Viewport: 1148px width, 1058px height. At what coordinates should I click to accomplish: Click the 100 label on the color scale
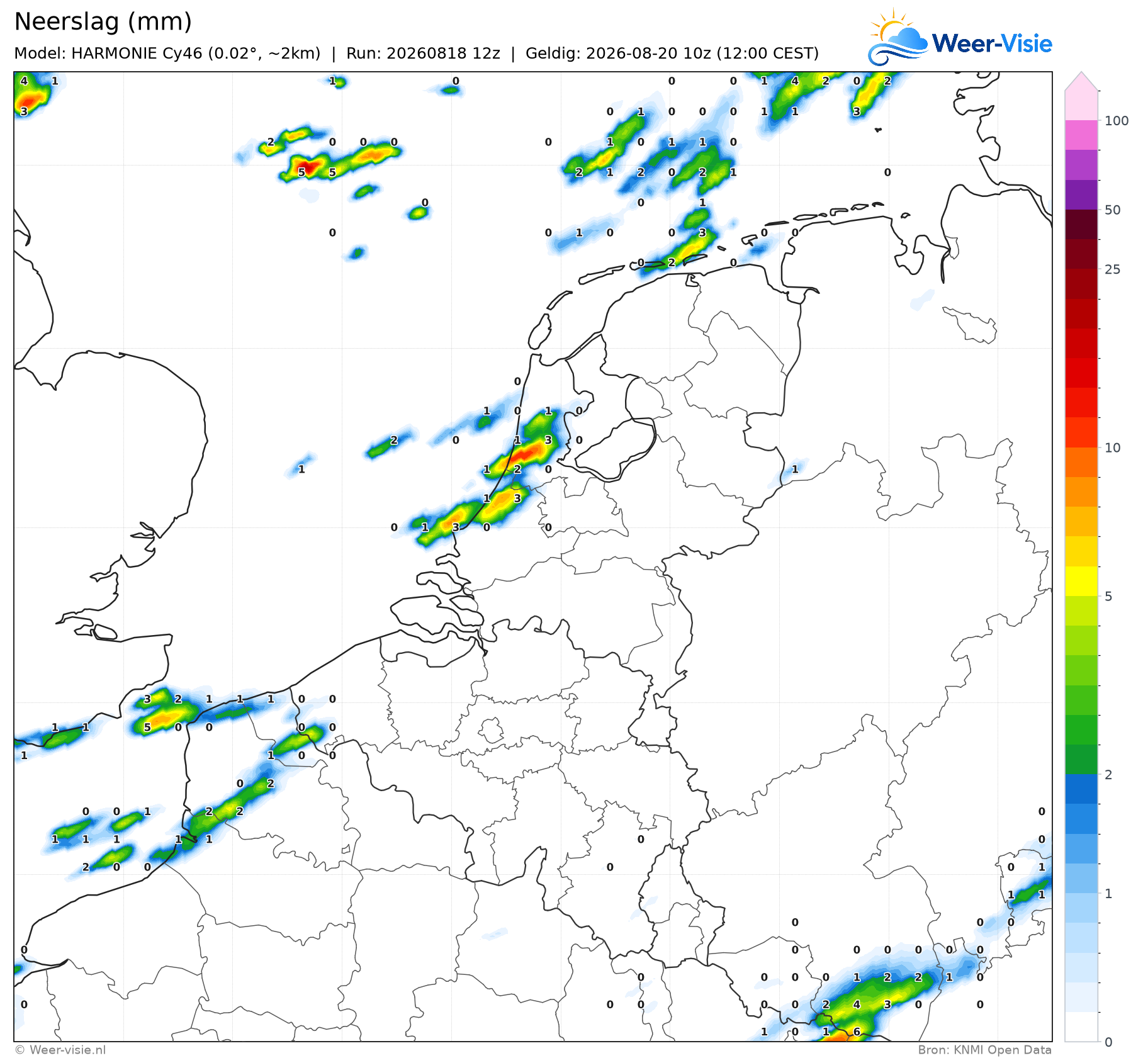1117,121
